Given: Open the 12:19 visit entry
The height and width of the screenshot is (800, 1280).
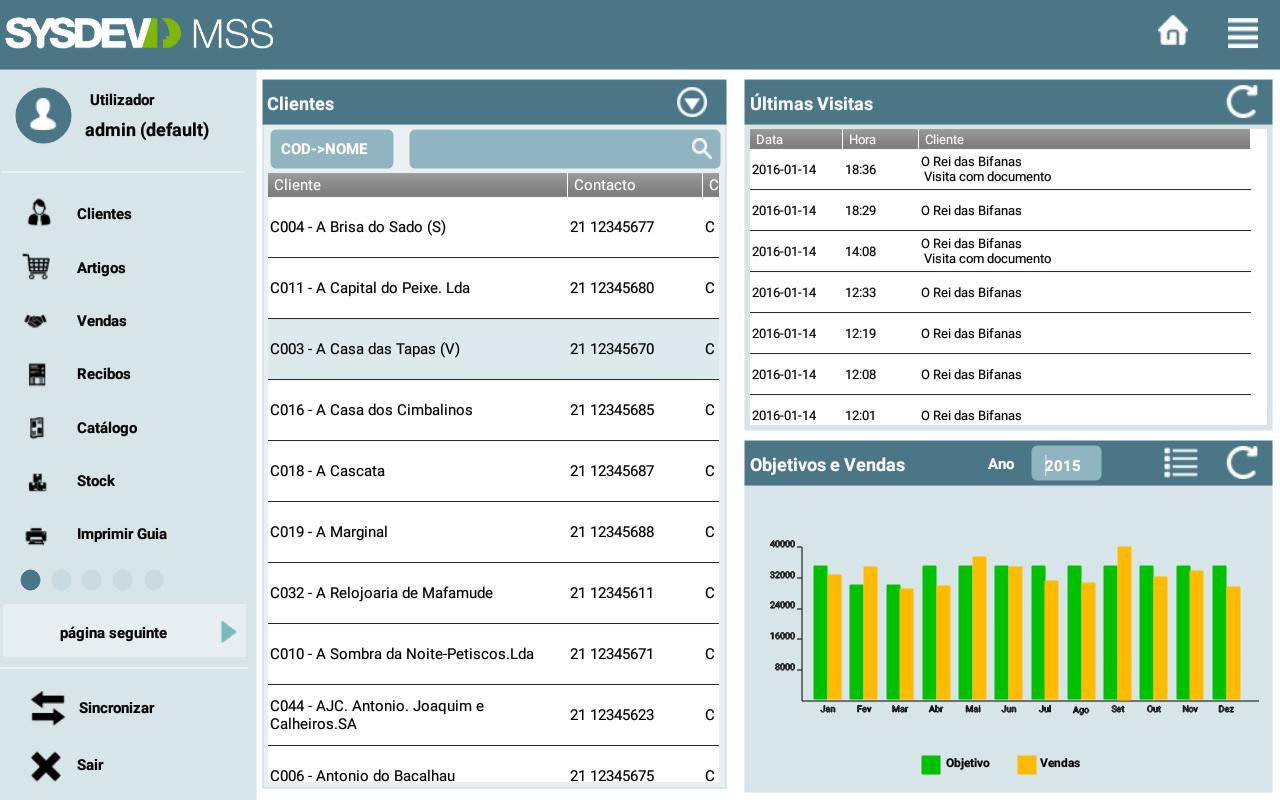Looking at the screenshot, I should tap(1000, 333).
